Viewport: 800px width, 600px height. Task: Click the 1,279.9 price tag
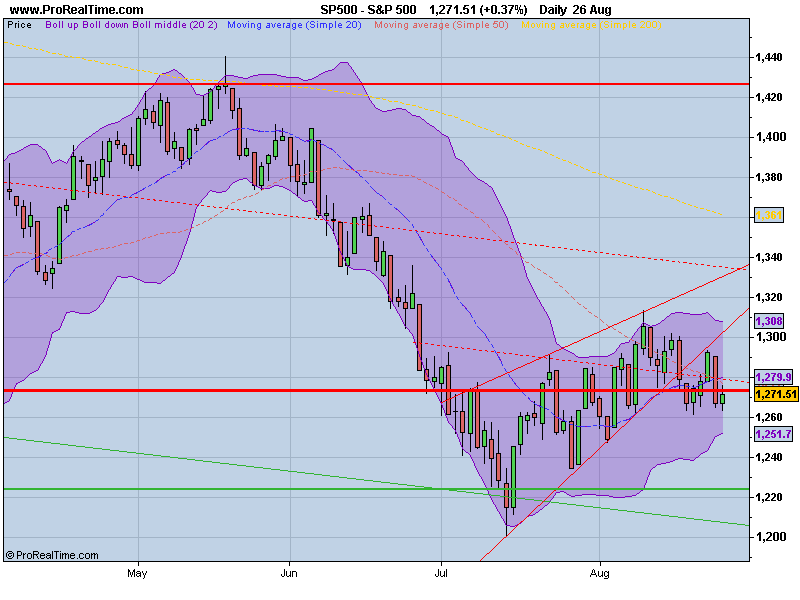(773, 377)
